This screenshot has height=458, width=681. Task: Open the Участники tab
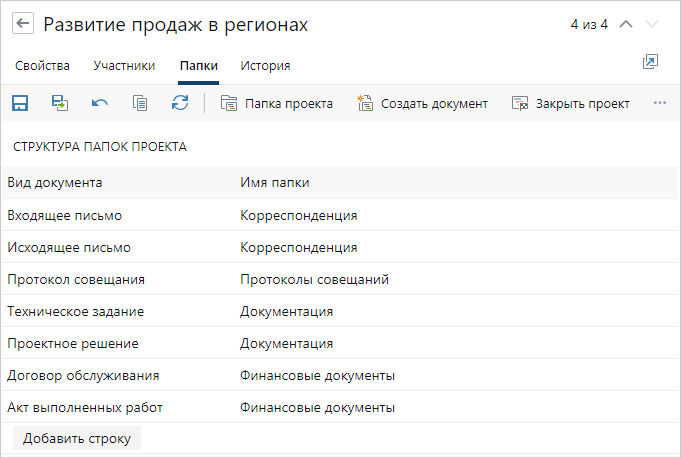coord(124,66)
